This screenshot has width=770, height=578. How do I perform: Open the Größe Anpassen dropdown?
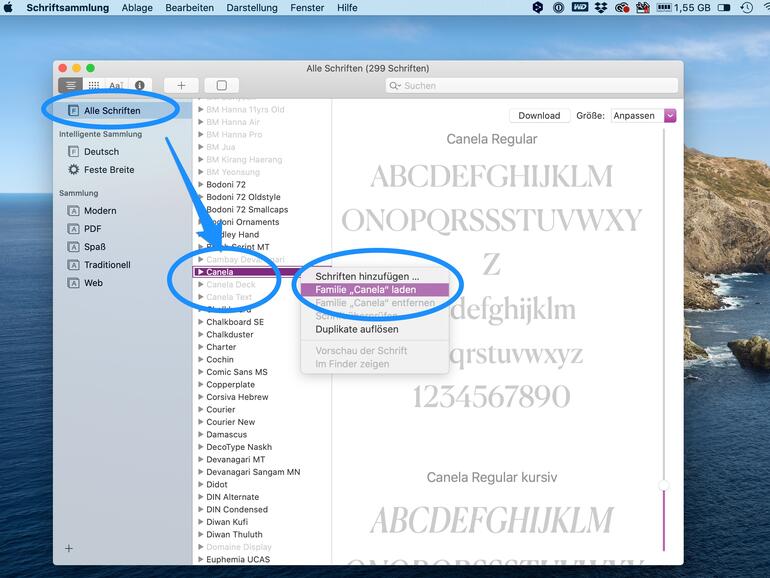644,115
